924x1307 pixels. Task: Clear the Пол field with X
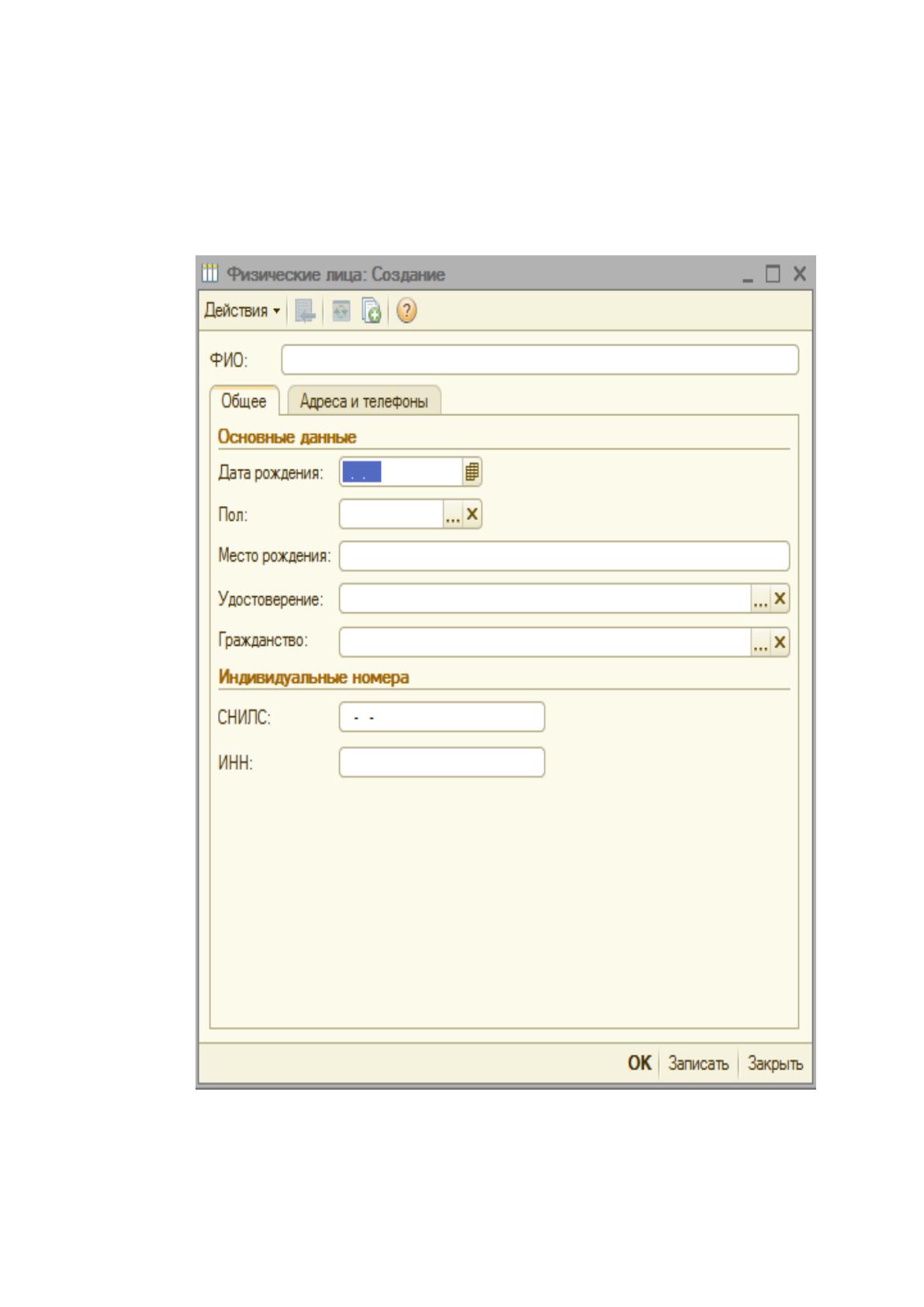pos(472,515)
